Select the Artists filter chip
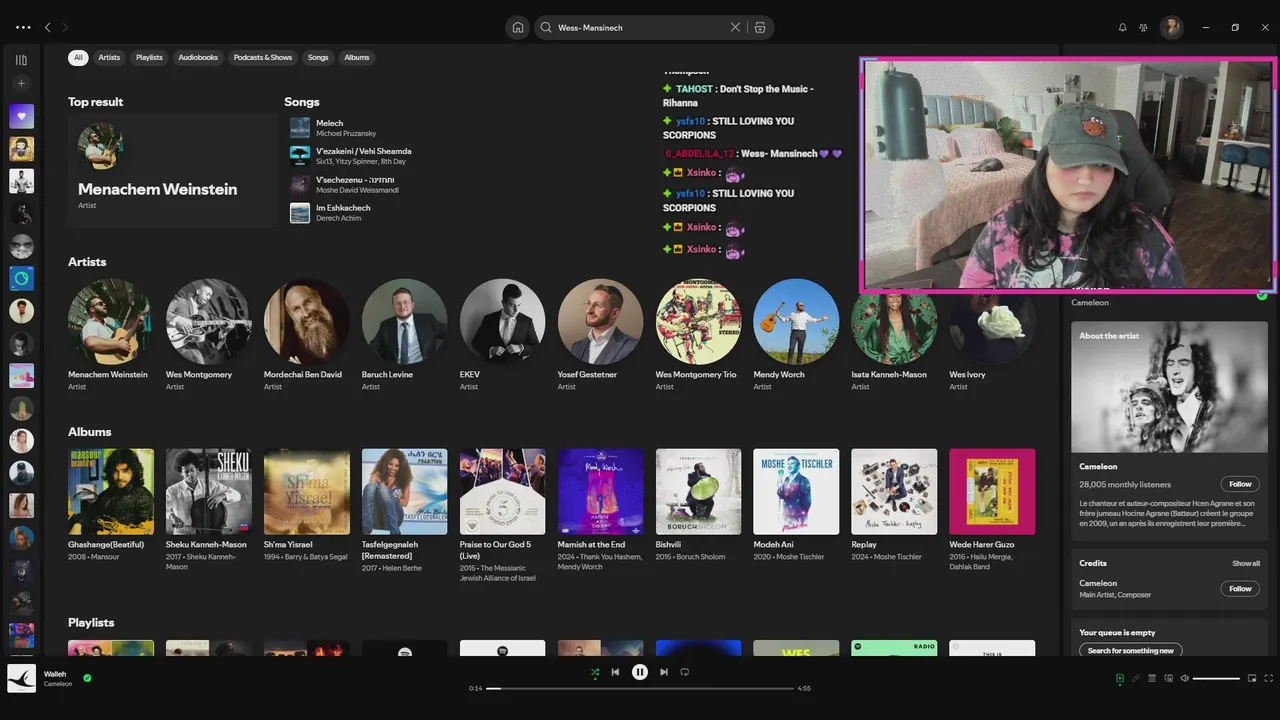 click(109, 57)
